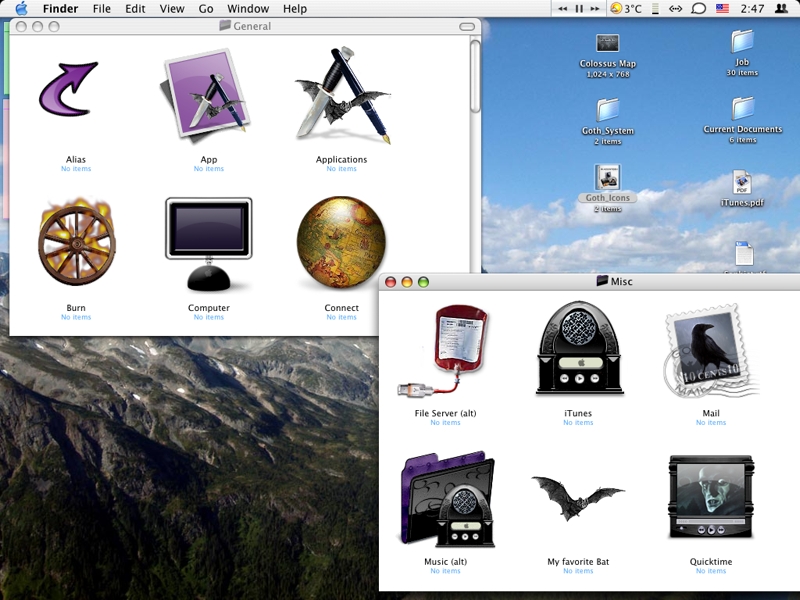The image size is (800, 600).
Task: Click the iTunes gothic radio icon
Action: (578, 349)
